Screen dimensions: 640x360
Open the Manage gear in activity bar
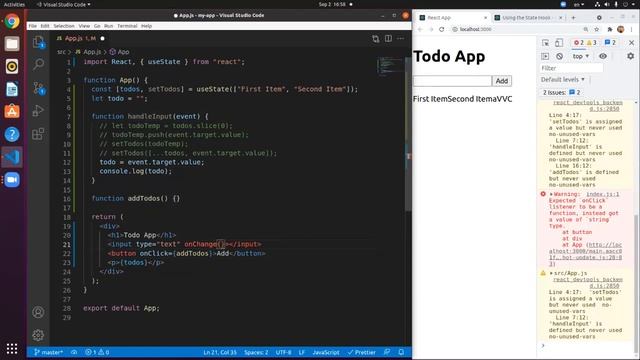[38, 335]
